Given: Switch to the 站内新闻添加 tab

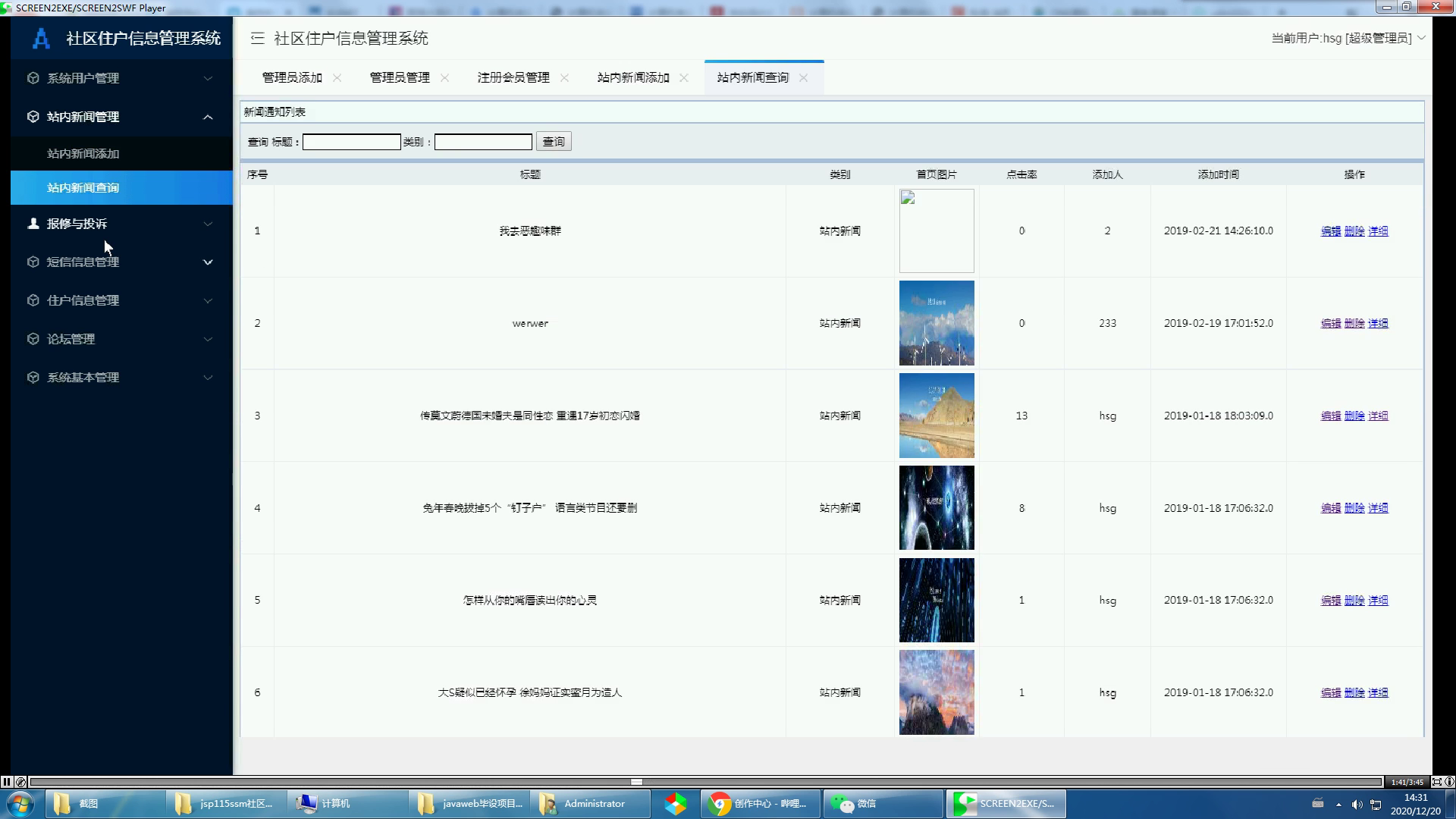Looking at the screenshot, I should [633, 77].
